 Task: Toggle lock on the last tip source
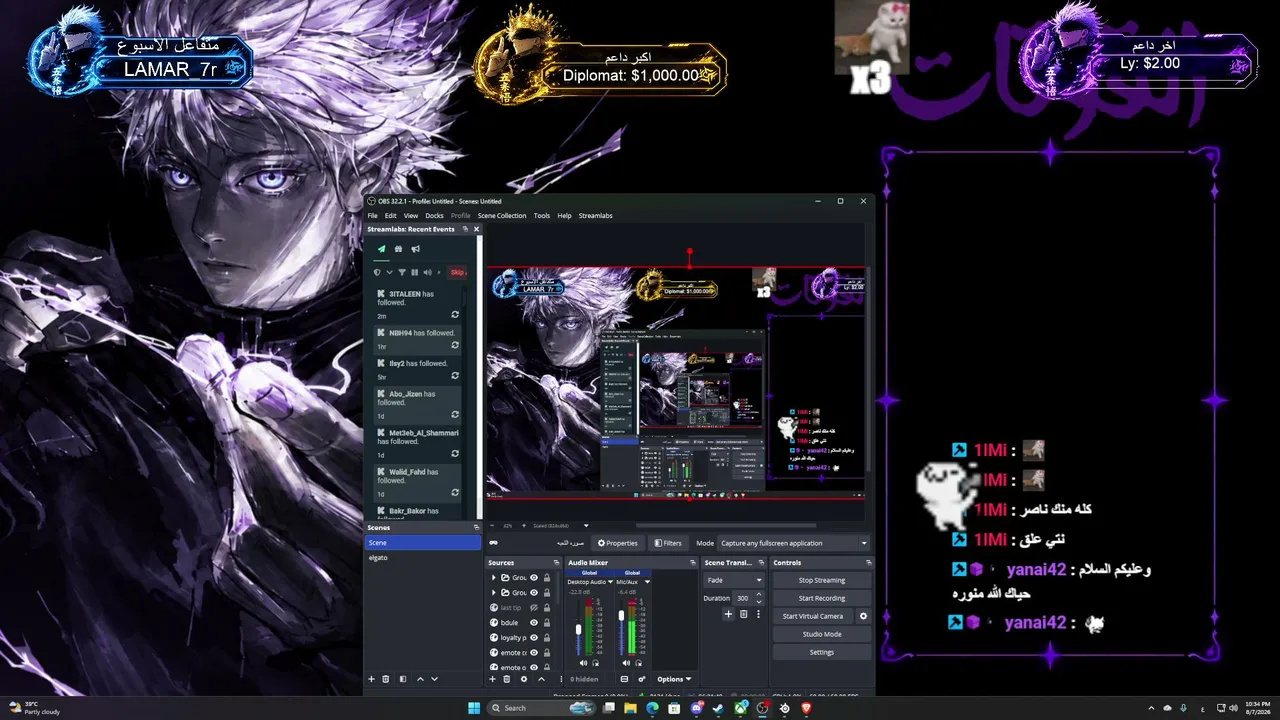click(x=547, y=607)
